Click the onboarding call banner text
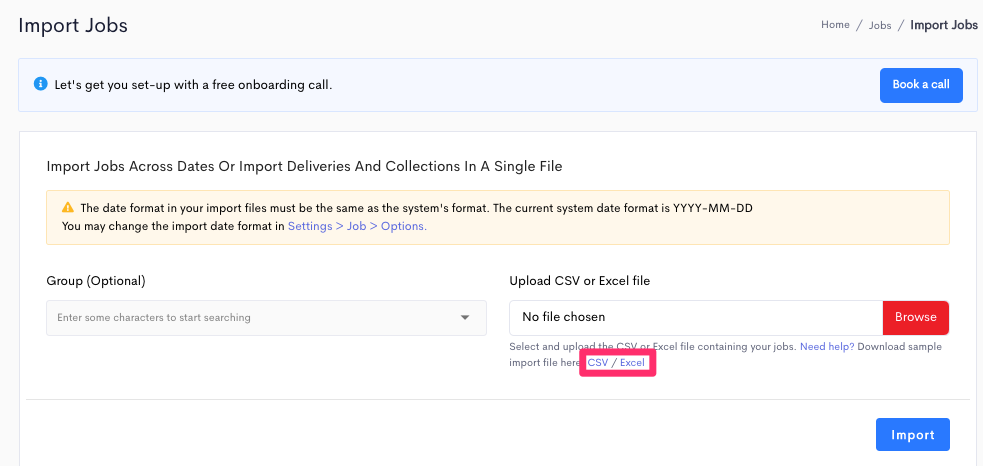983x466 pixels. click(x=193, y=85)
